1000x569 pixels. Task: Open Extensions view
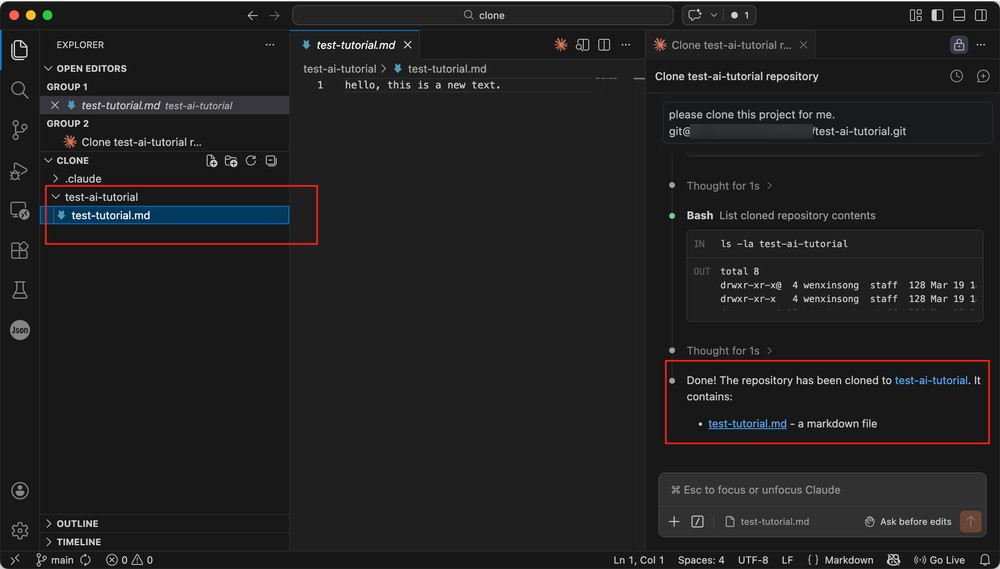coord(19,250)
